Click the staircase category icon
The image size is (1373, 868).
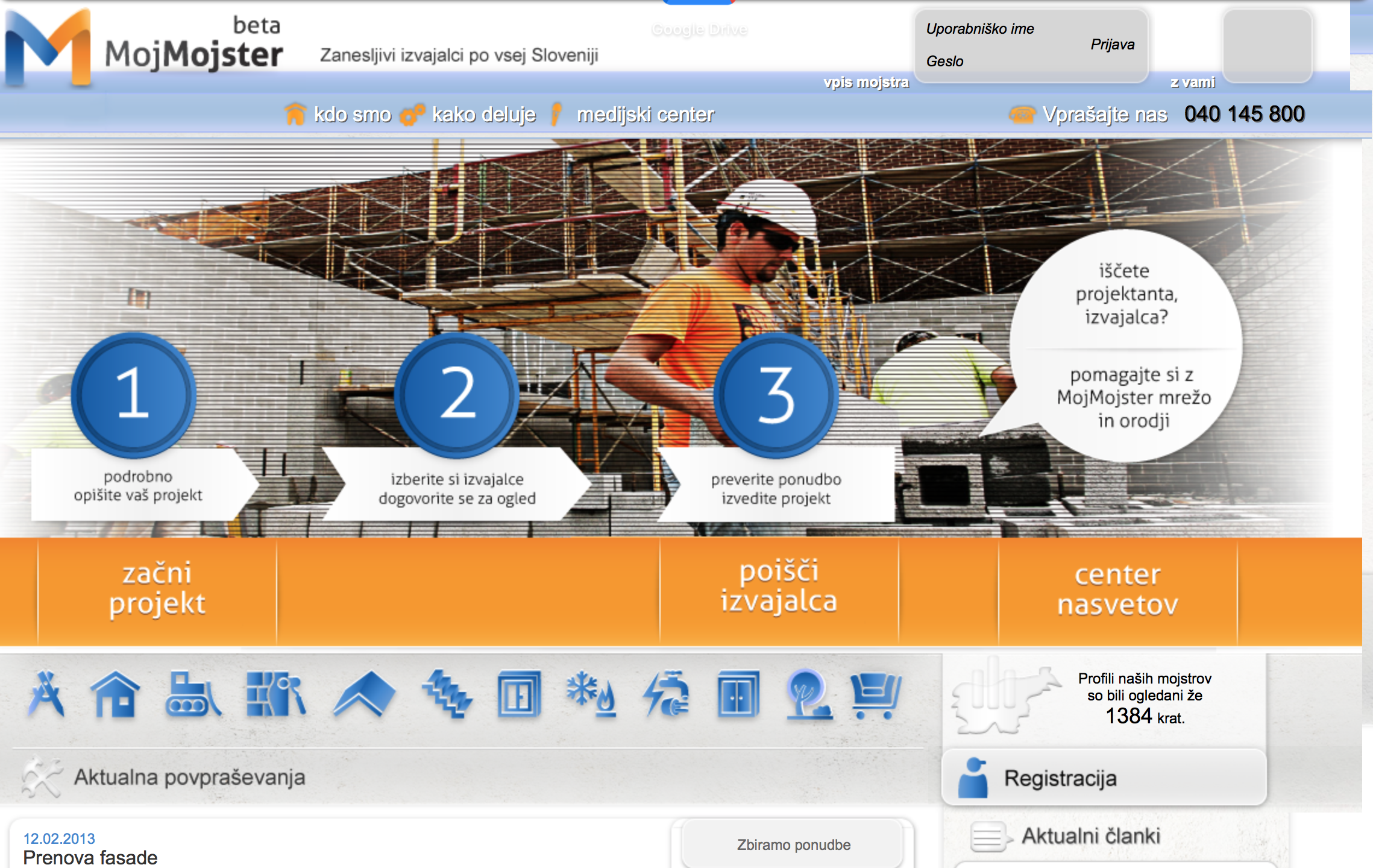pos(447,694)
